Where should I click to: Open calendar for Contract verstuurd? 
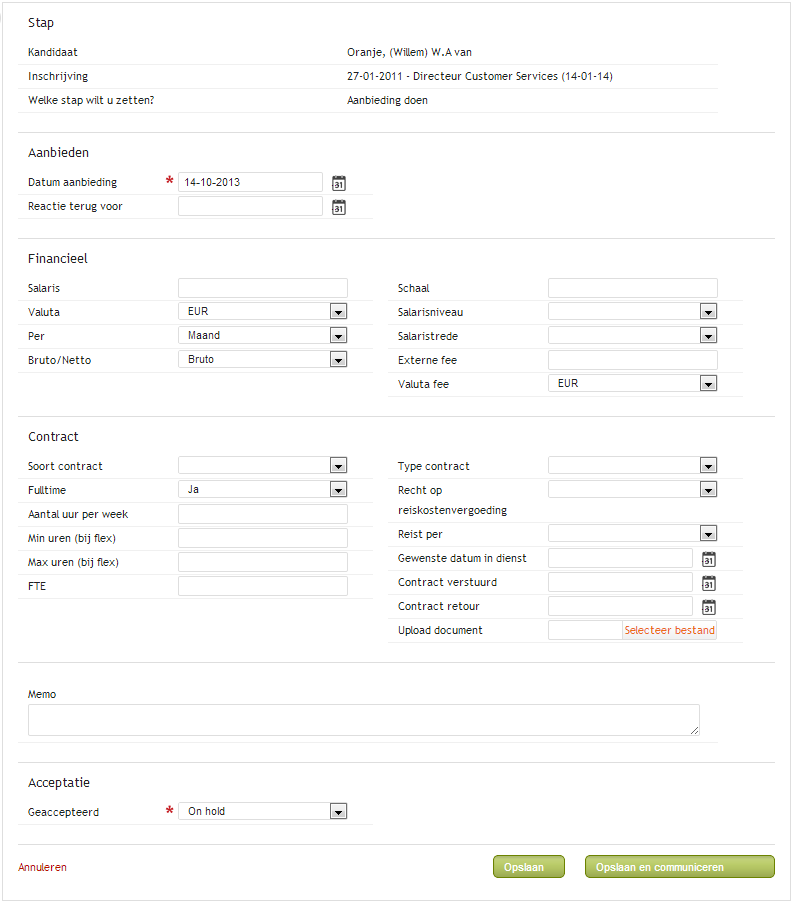708,583
